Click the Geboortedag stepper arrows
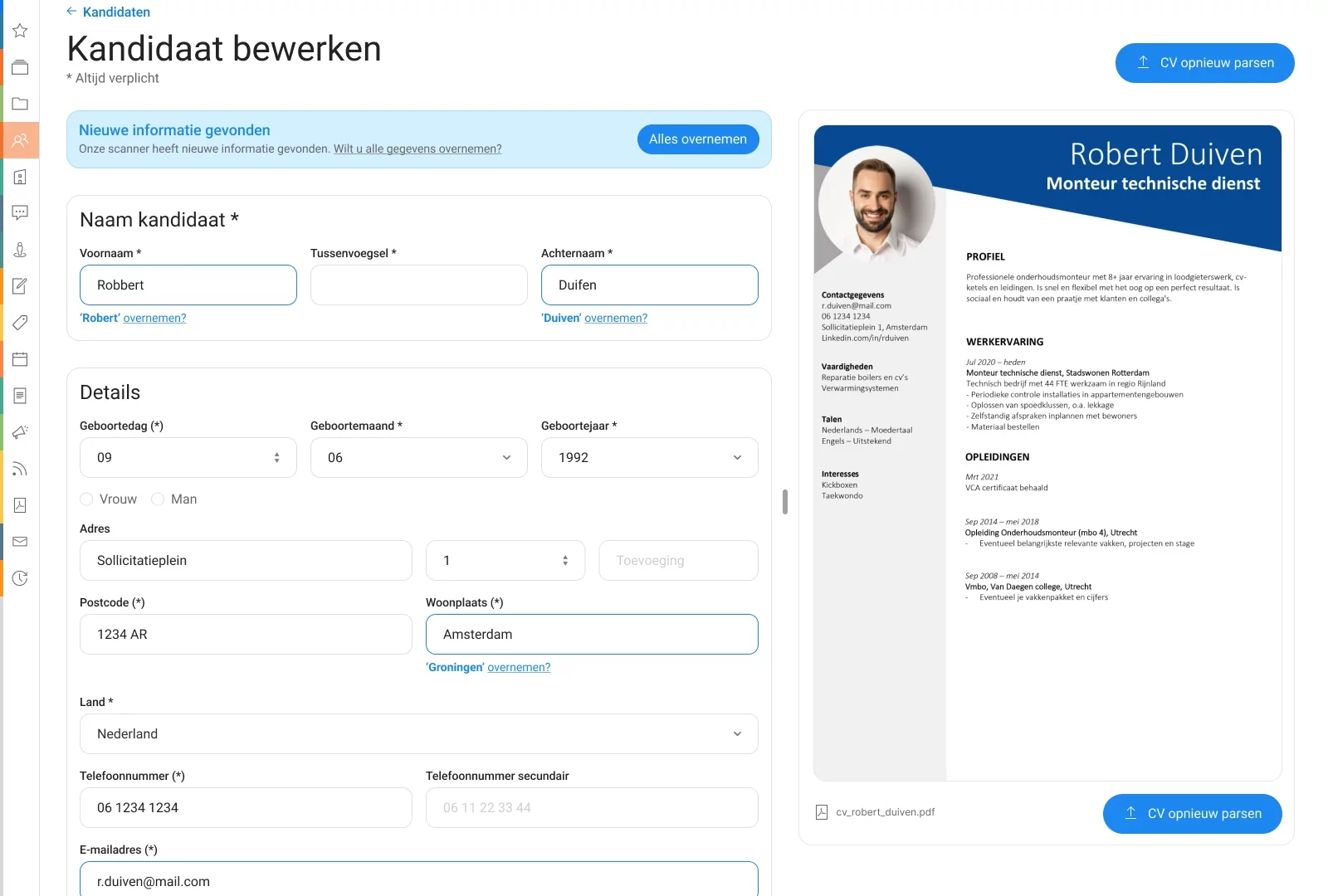 pos(276,457)
